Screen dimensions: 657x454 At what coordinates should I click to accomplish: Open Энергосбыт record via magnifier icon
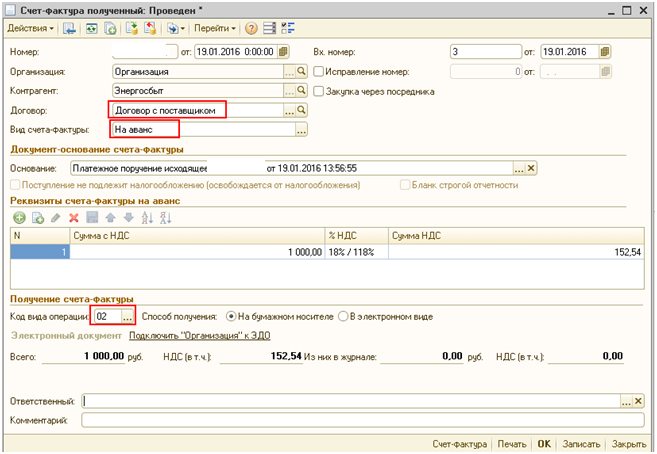point(301,90)
